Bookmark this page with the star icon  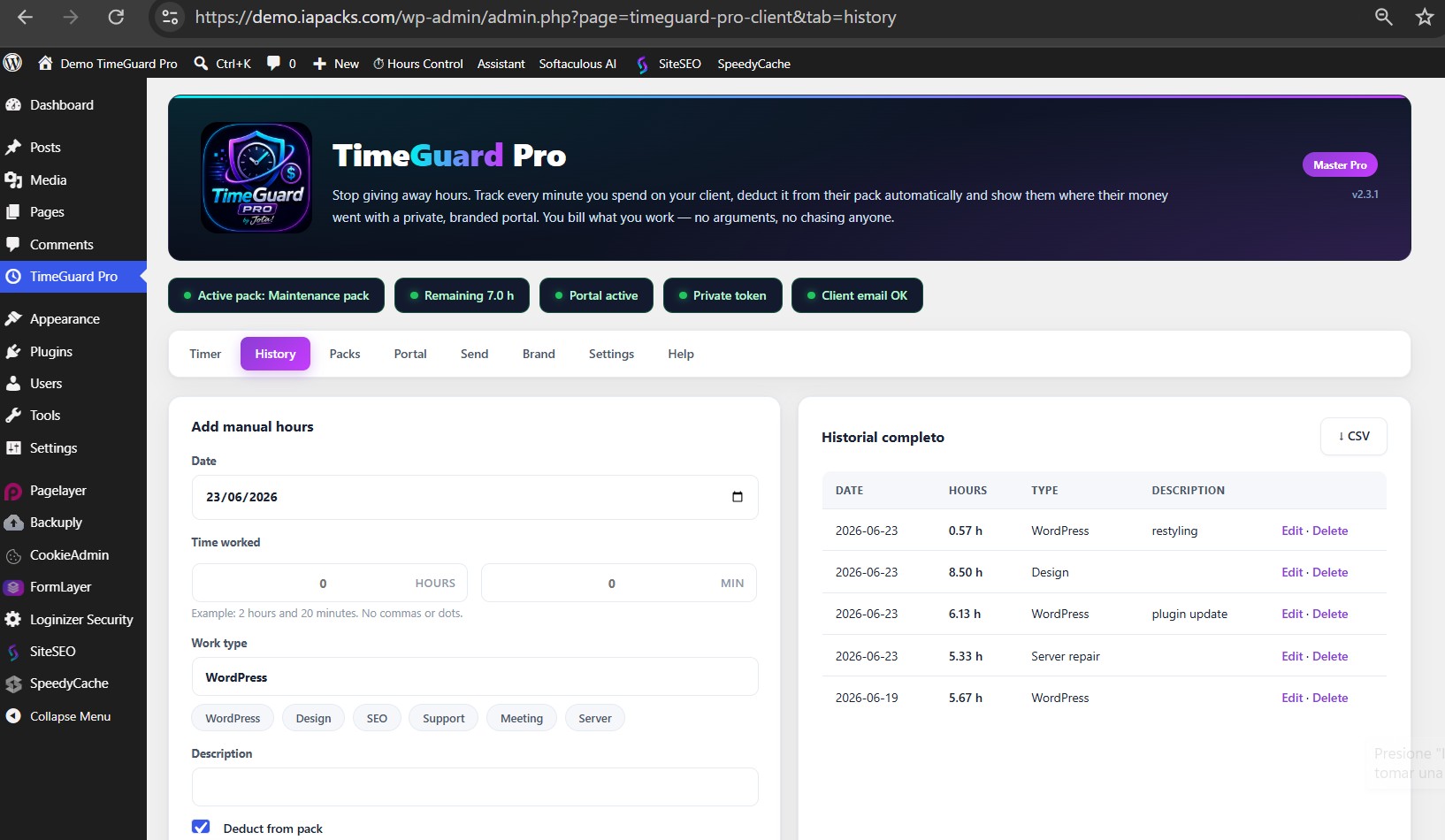pos(1425,17)
